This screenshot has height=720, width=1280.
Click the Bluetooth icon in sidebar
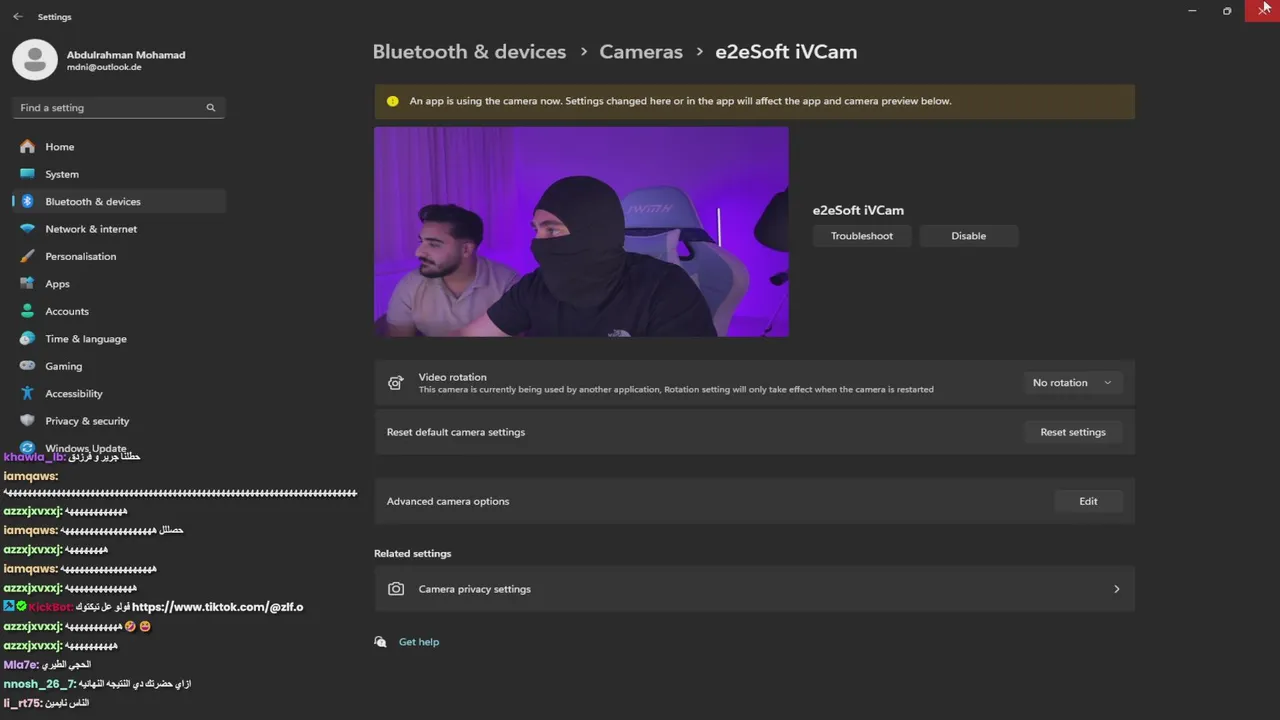click(27, 202)
